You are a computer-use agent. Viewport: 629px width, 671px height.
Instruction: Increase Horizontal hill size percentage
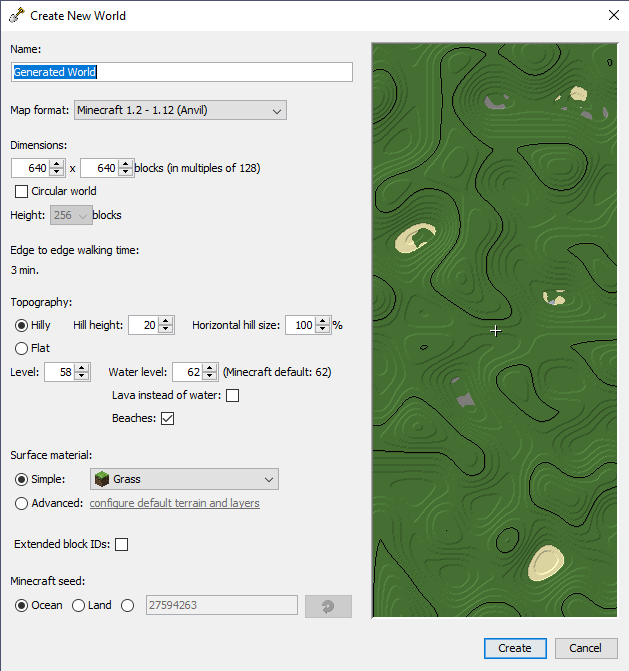tap(323, 321)
